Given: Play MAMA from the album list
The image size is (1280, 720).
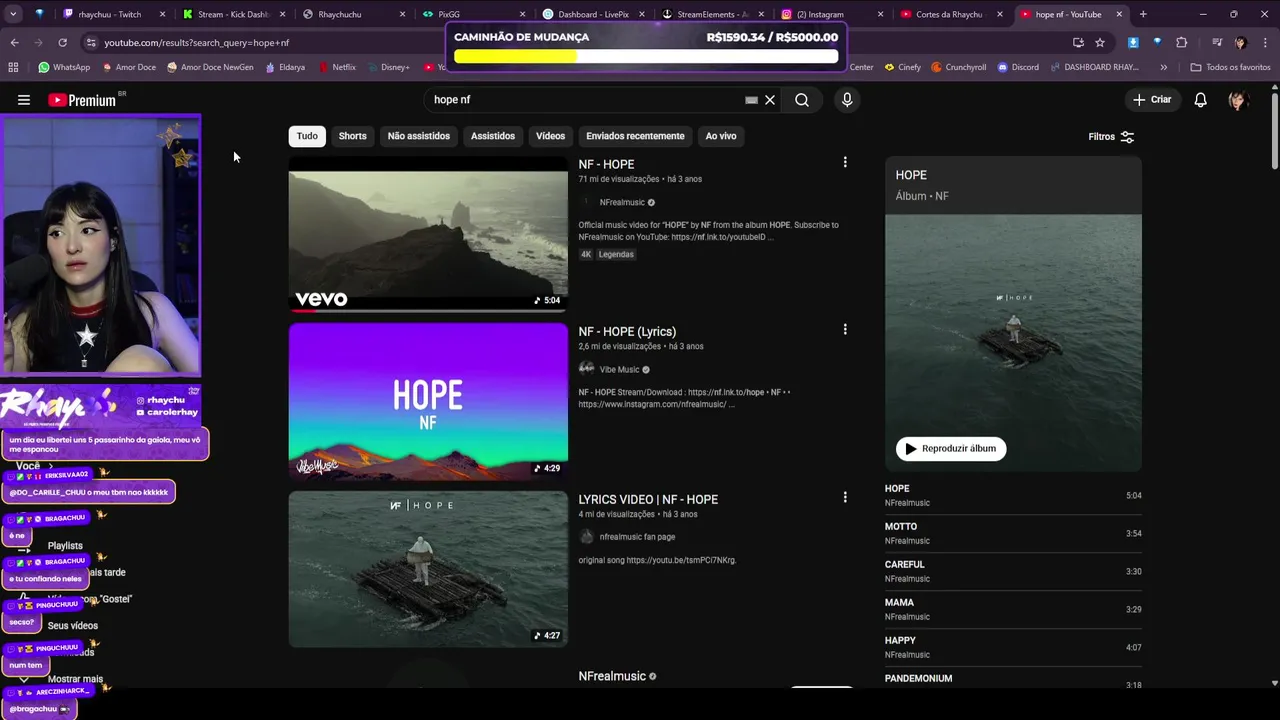Looking at the screenshot, I should [1013, 609].
